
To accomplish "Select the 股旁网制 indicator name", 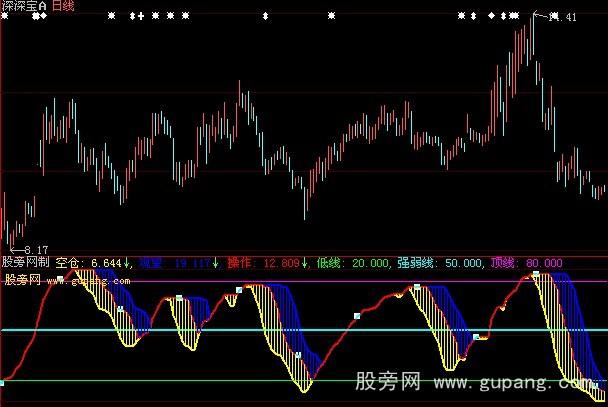I will (25, 263).
